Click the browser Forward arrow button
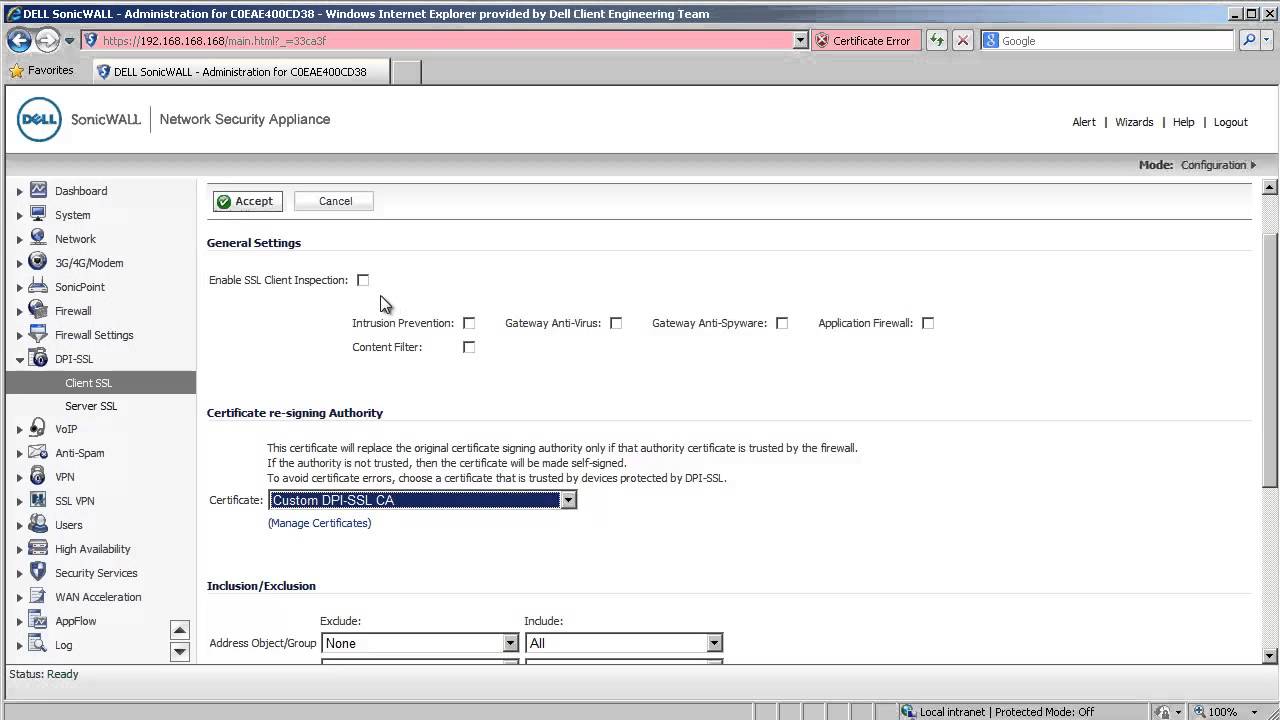1280x720 pixels. point(47,40)
